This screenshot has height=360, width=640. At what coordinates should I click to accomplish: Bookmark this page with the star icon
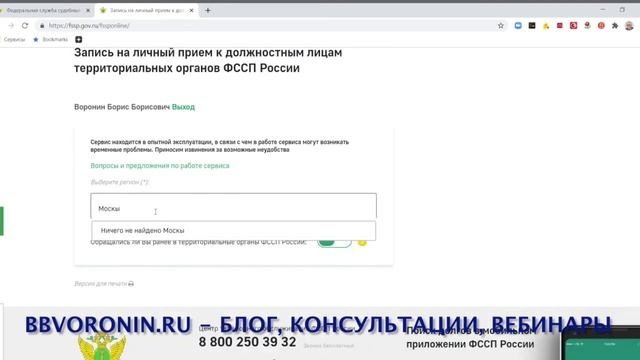point(501,25)
